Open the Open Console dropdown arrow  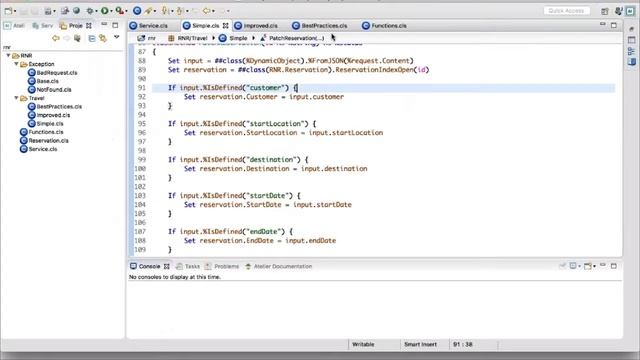coord(594,267)
